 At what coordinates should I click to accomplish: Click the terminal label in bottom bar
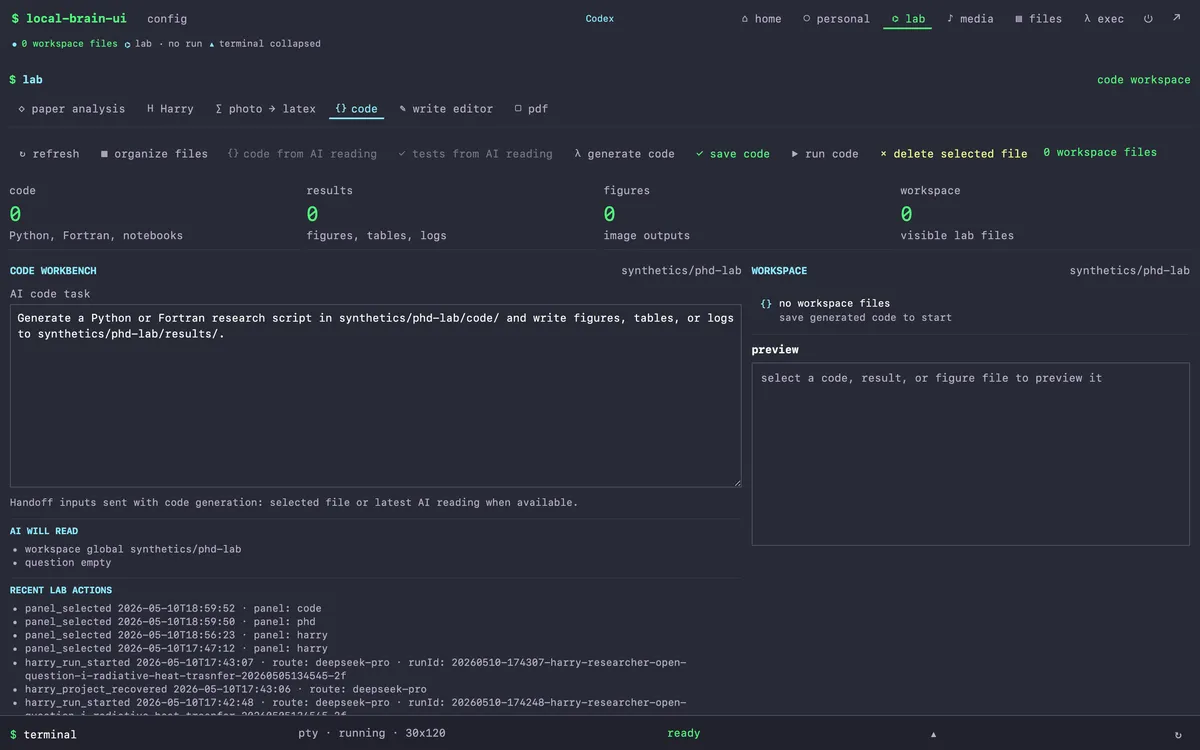pyautogui.click(x=43, y=734)
